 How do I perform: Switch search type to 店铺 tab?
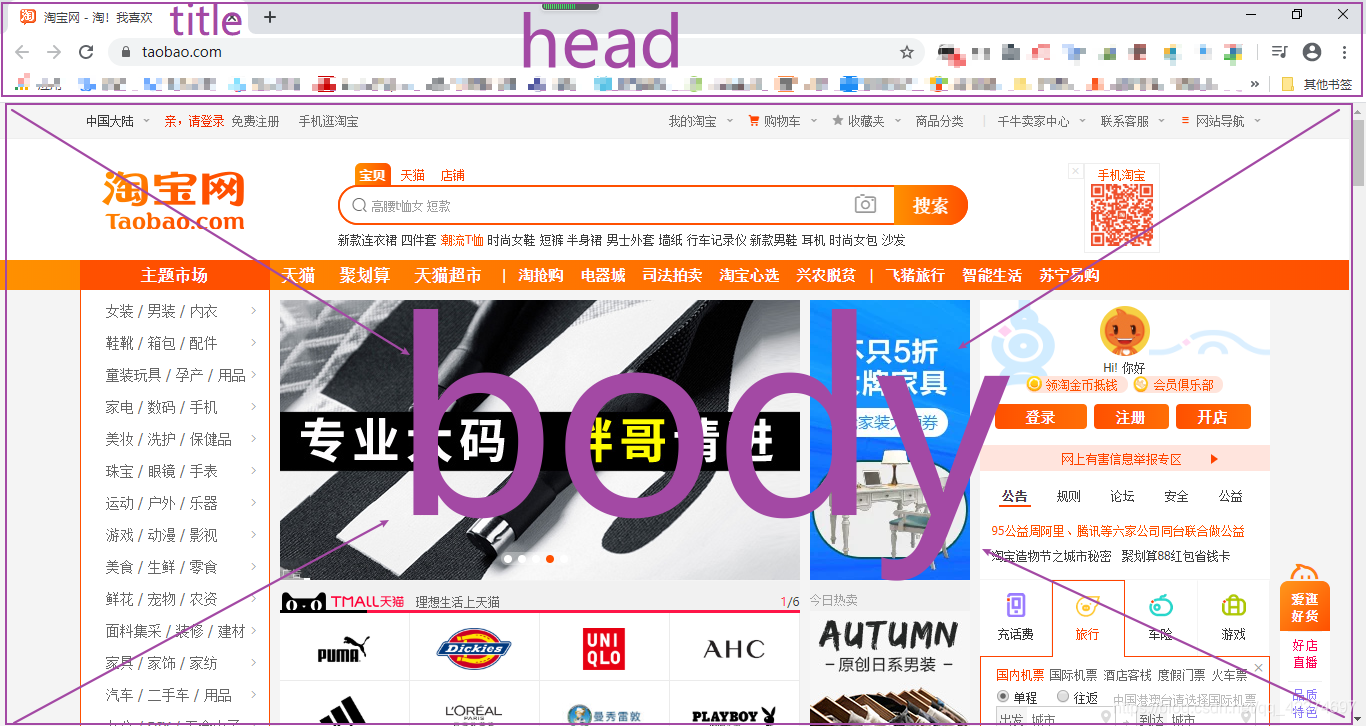[453, 175]
